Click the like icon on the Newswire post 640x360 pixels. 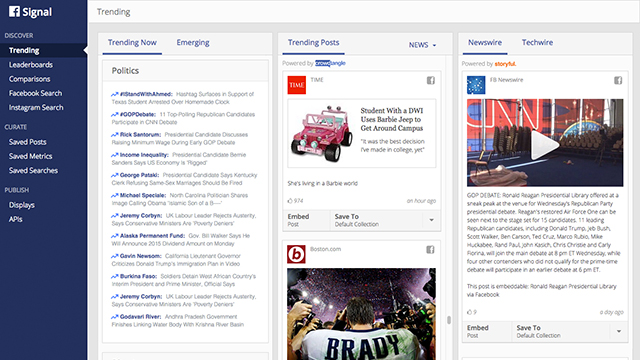point(469,312)
